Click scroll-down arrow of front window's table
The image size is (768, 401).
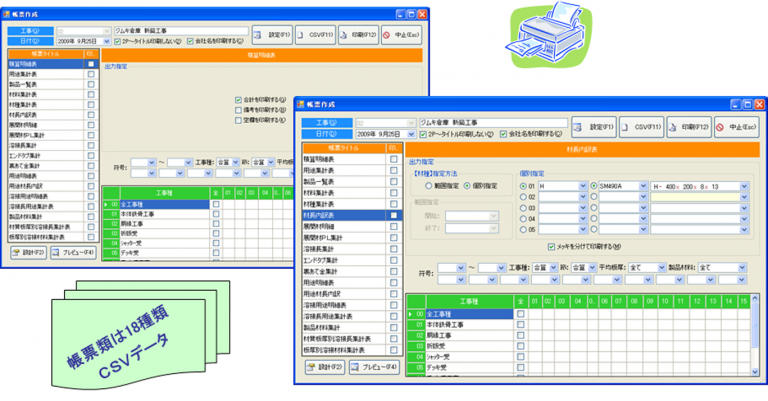pyautogui.click(x=755, y=372)
